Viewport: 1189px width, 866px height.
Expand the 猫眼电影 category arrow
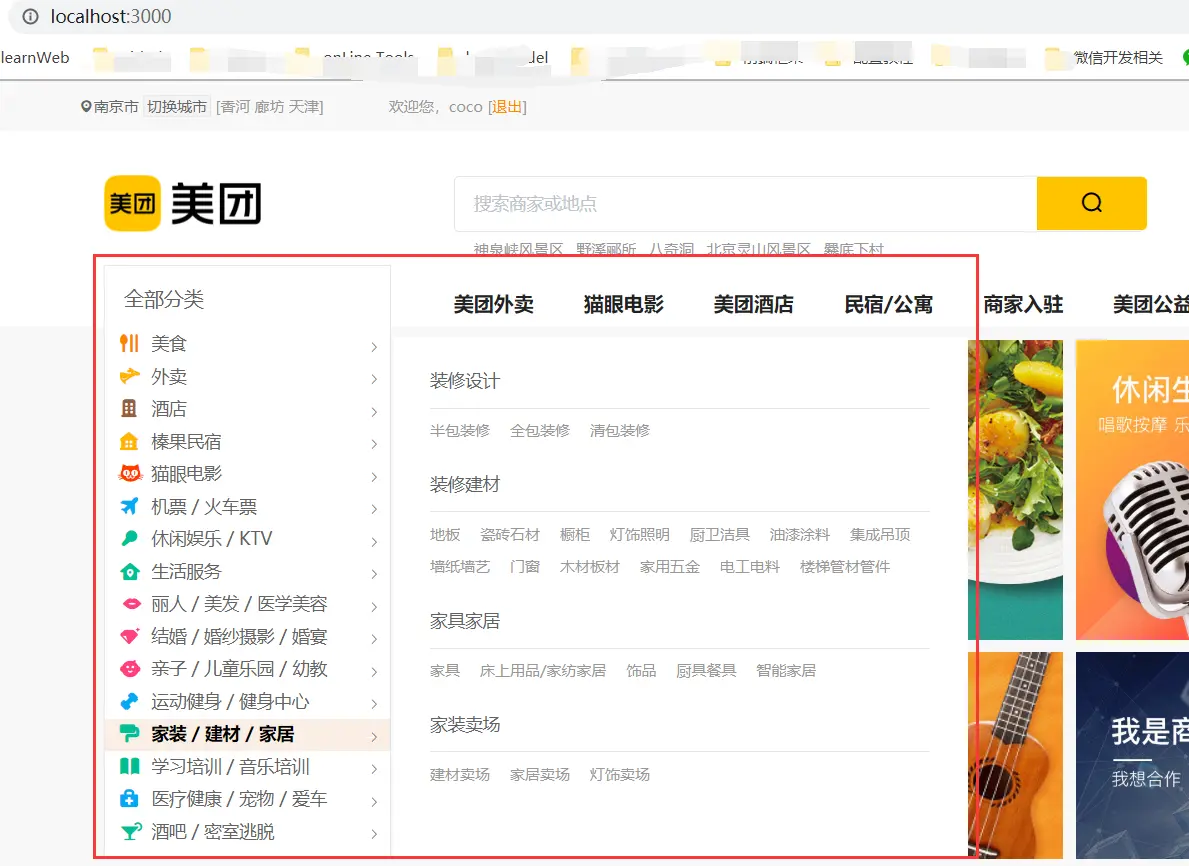tap(374, 477)
